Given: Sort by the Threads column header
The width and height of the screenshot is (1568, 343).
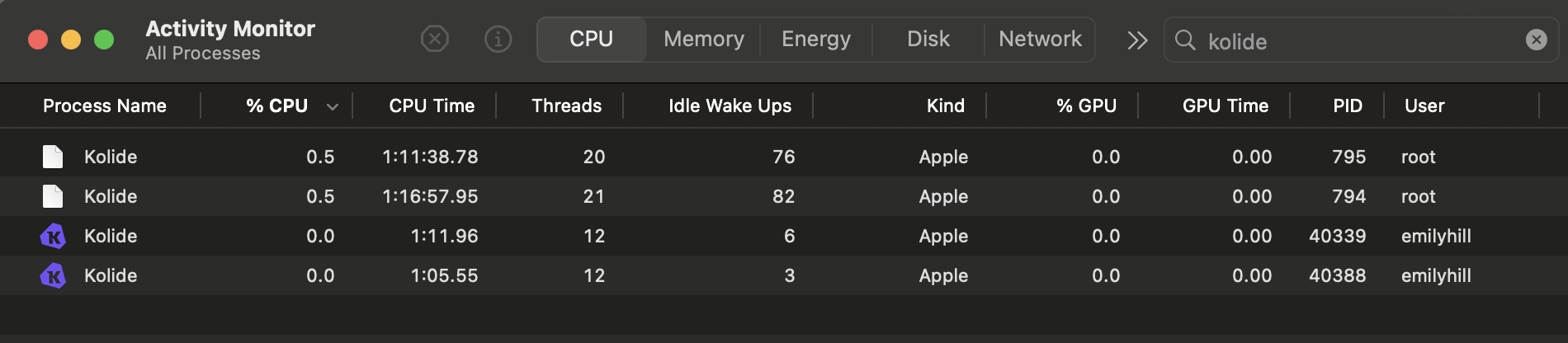Looking at the screenshot, I should 566,106.
